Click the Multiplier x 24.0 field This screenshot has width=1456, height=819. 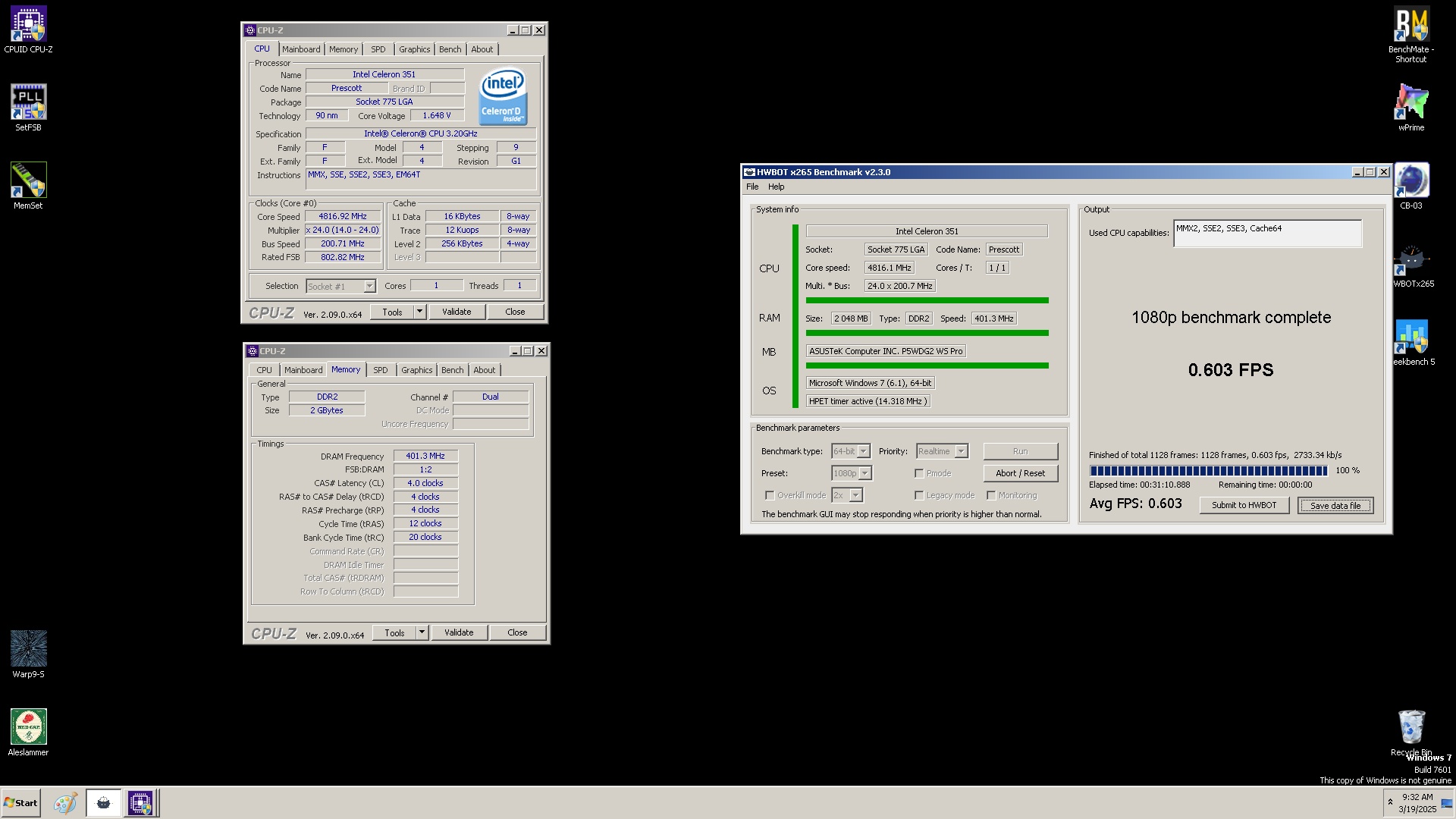(343, 231)
